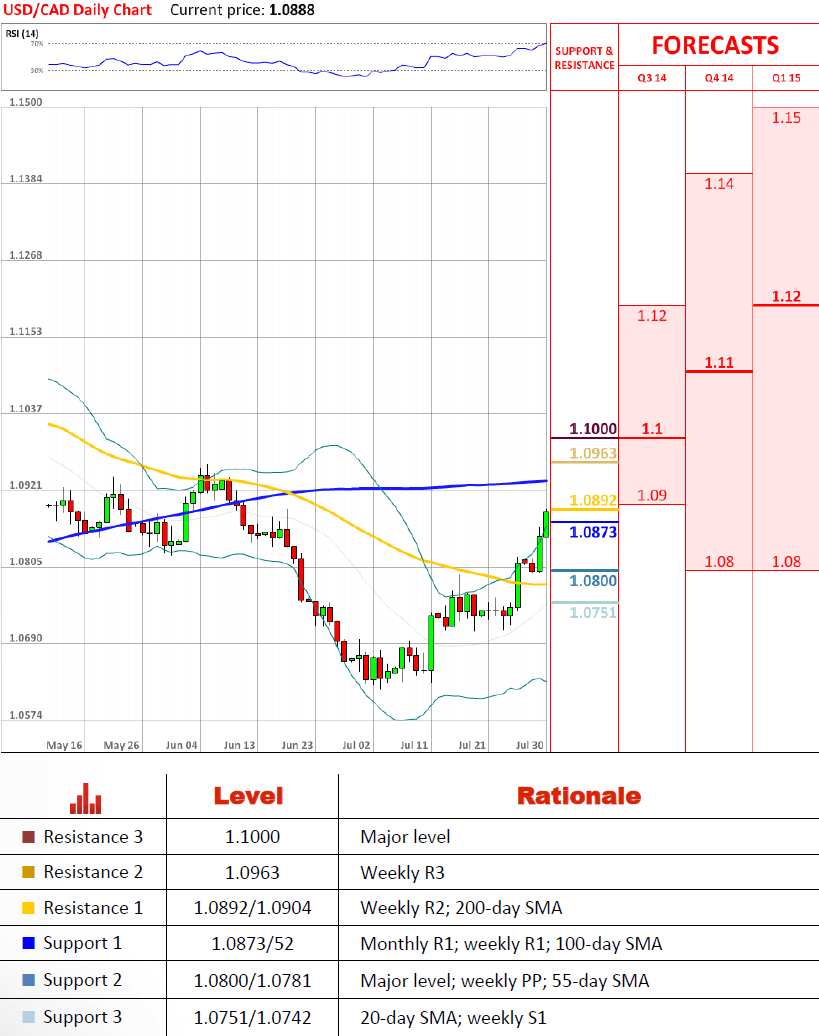The image size is (819, 1036).
Task: Click the 1.15 forecast value in Q1 15
Action: (786, 118)
